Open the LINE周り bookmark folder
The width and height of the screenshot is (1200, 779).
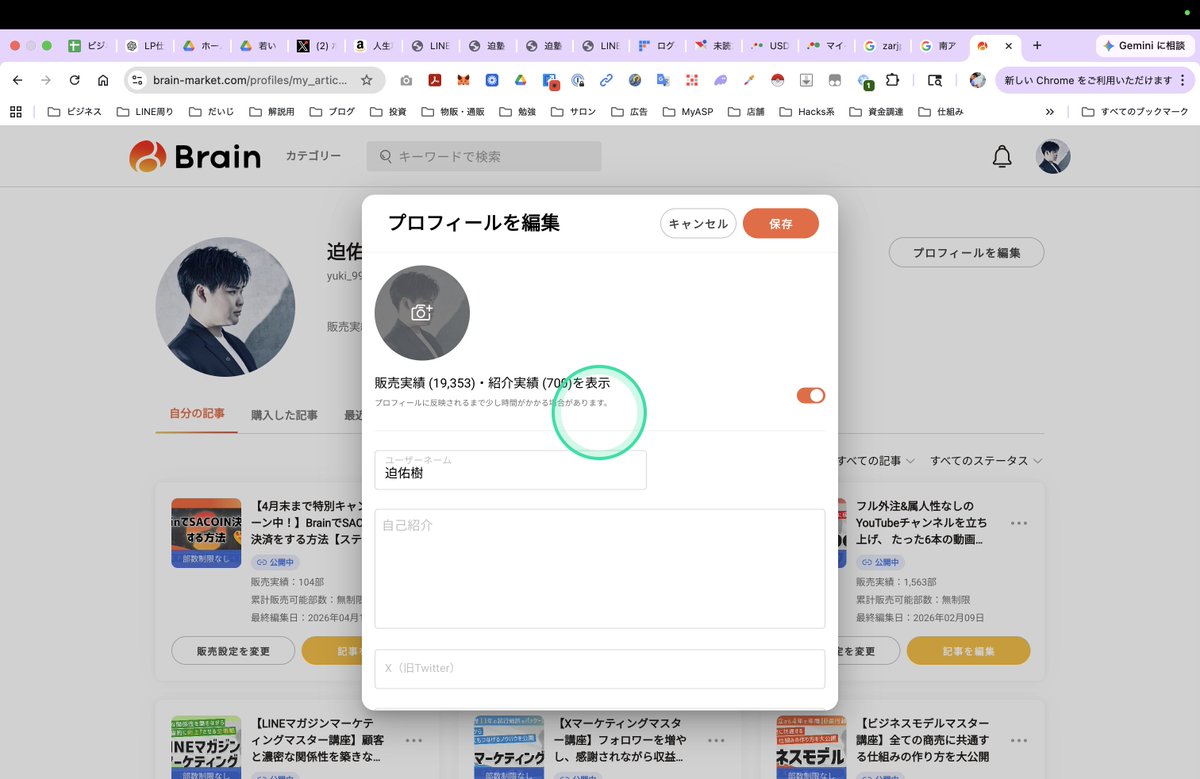coord(145,112)
